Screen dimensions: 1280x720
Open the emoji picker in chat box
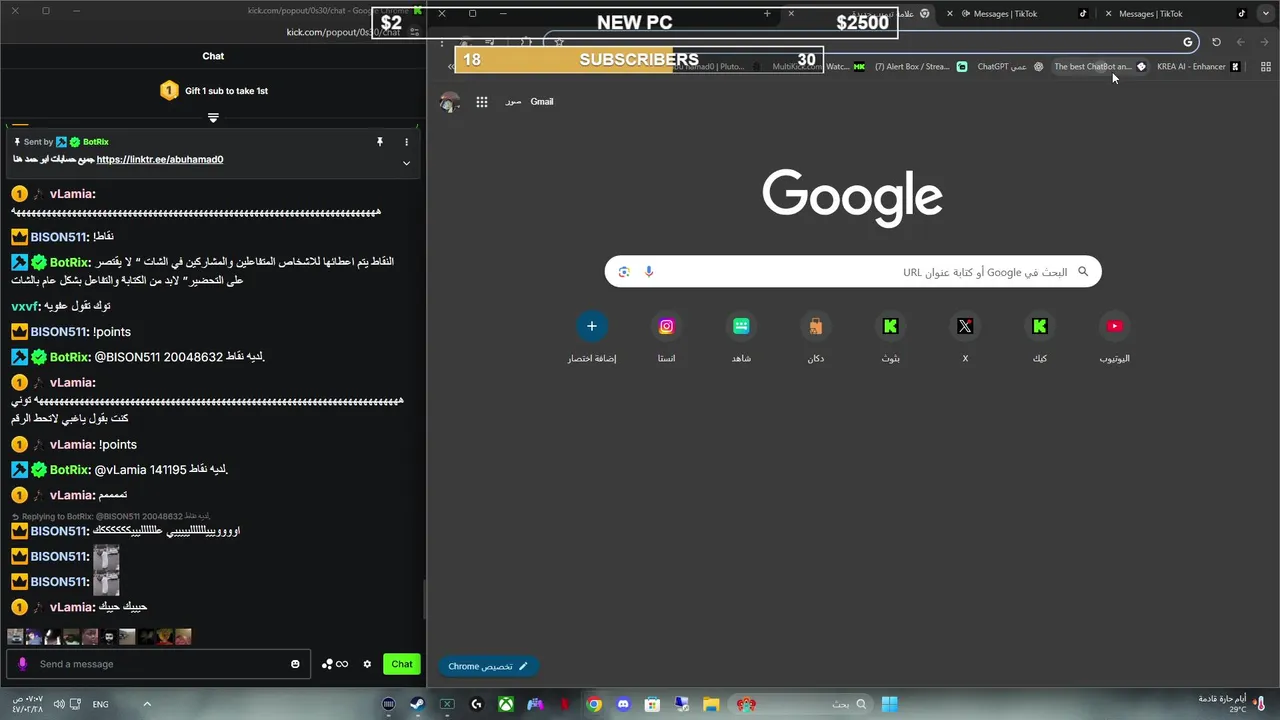295,664
